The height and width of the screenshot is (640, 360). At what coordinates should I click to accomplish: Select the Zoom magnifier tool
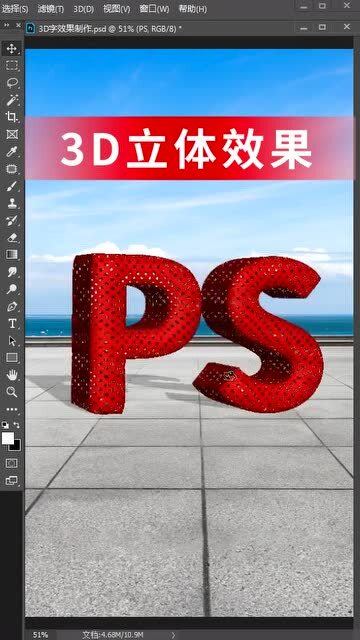(x=12, y=392)
